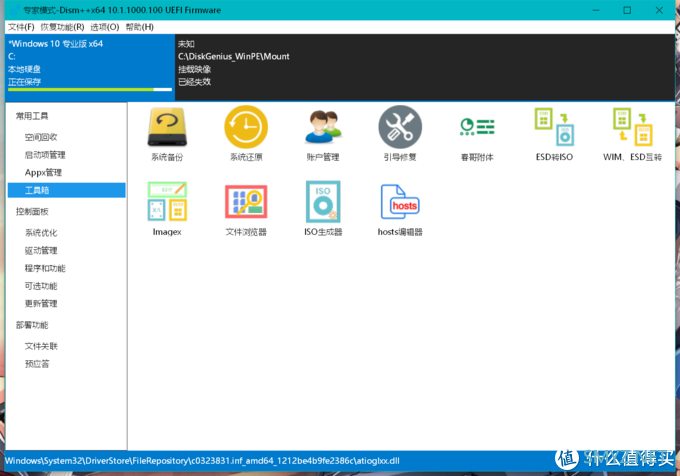Viewport: 680px width, 476px height.
Task: Click the 正在保存 status text
Action: (x=24, y=82)
